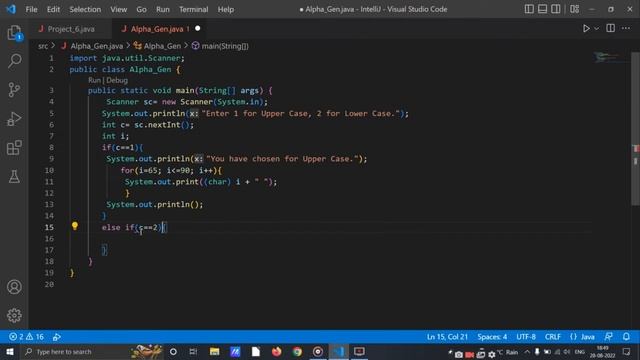640x360 pixels.
Task: Open the Accounts menu icon
Action: (x=14, y=287)
